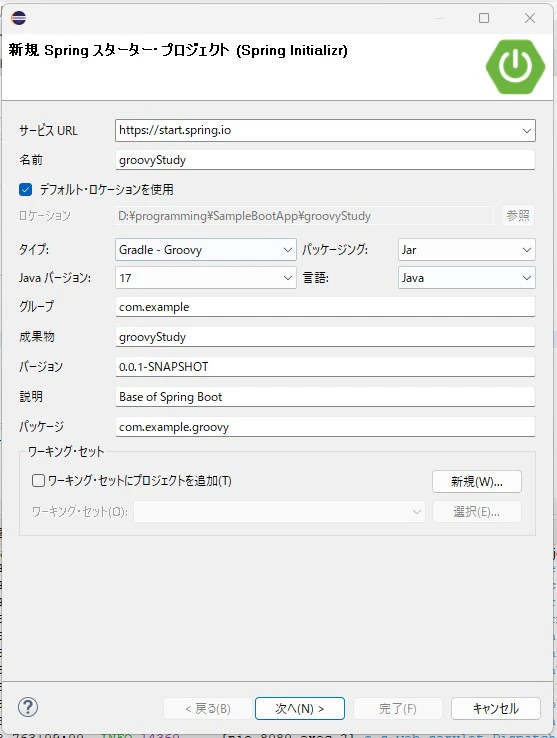557x738 pixels.
Task: Open the help question mark icon
Action: tap(28, 707)
